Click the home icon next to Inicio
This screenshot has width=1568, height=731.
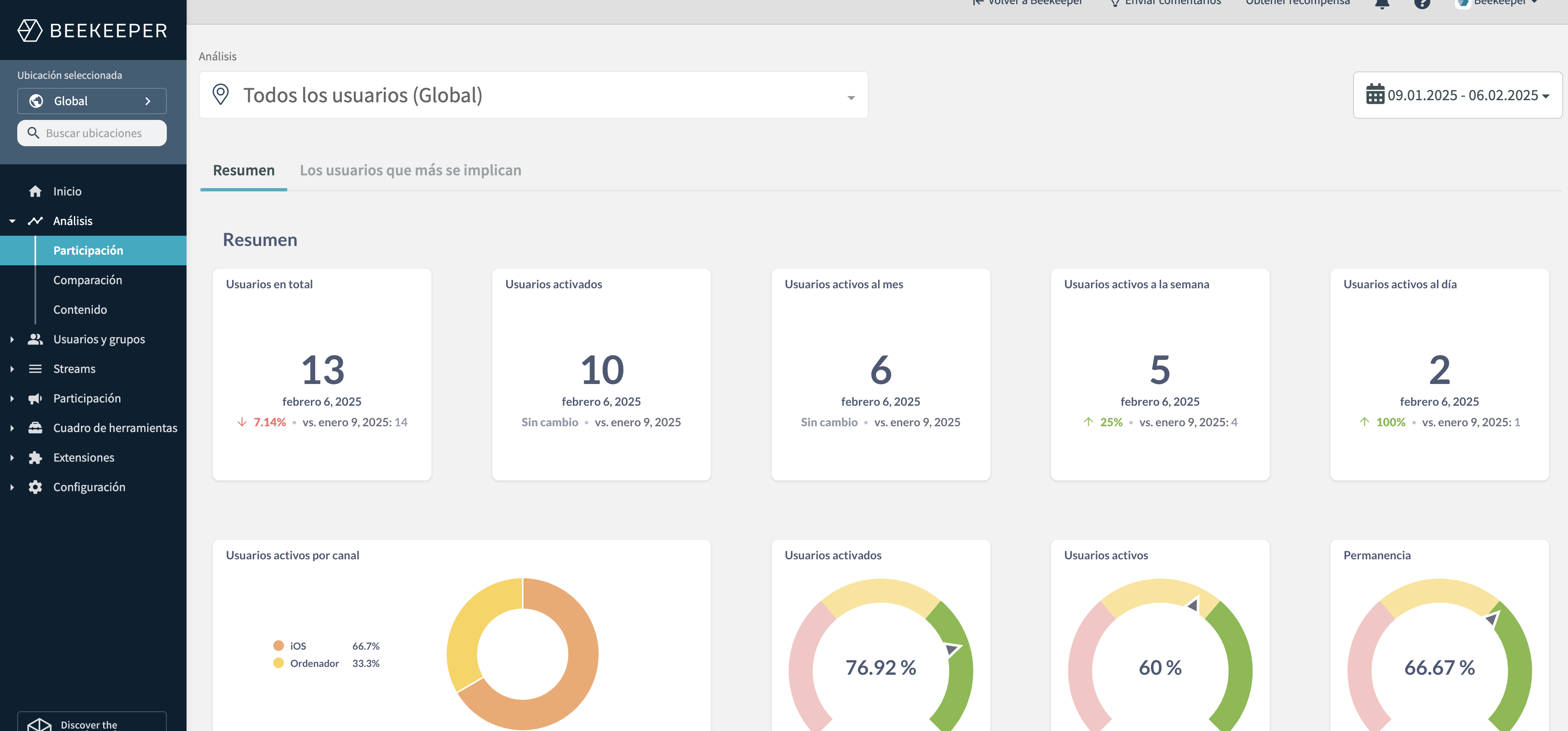35,191
